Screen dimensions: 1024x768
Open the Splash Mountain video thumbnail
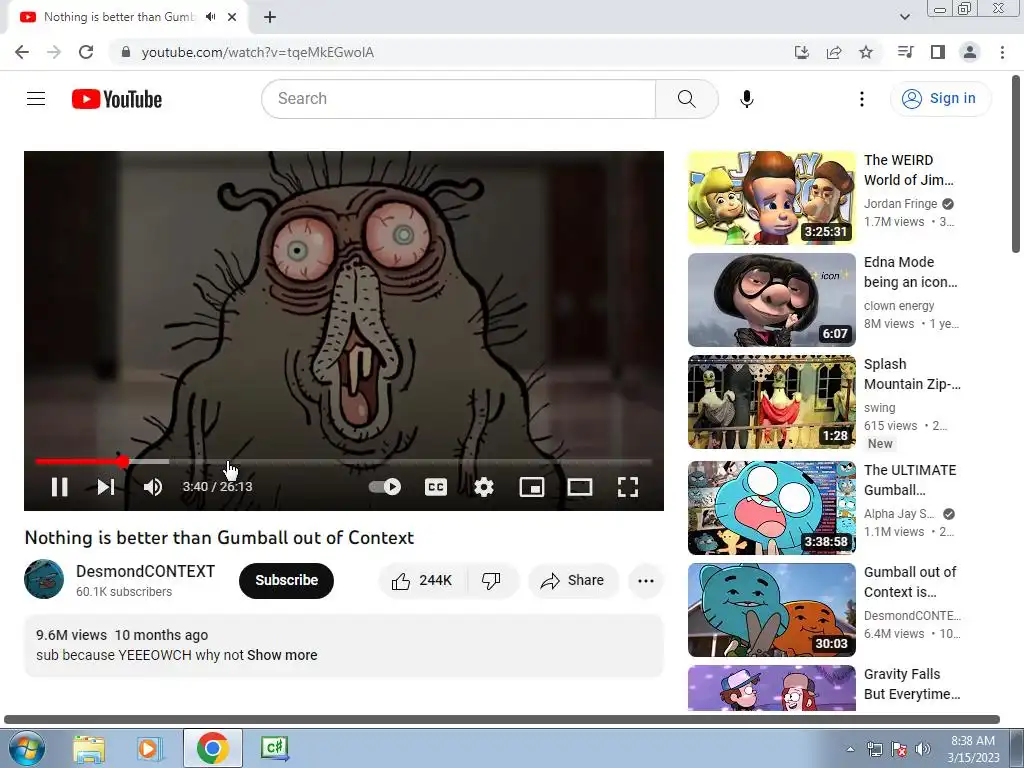coord(771,402)
